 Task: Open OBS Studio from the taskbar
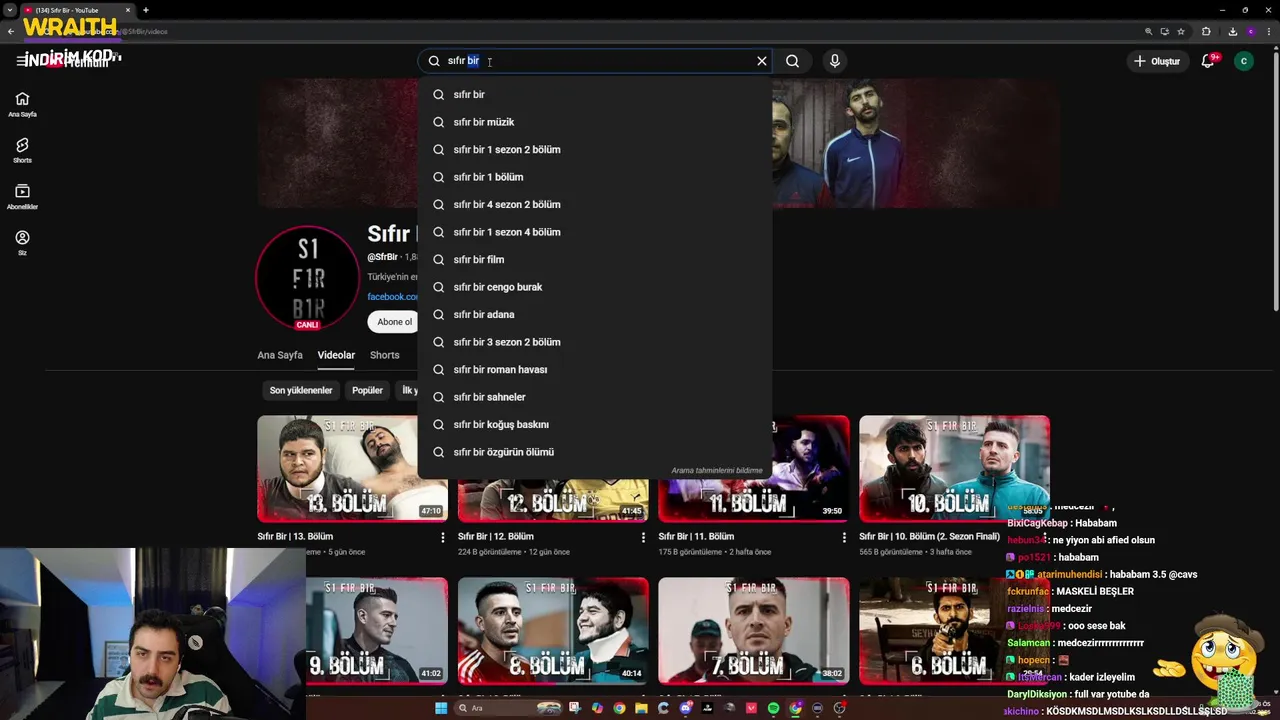(839, 708)
